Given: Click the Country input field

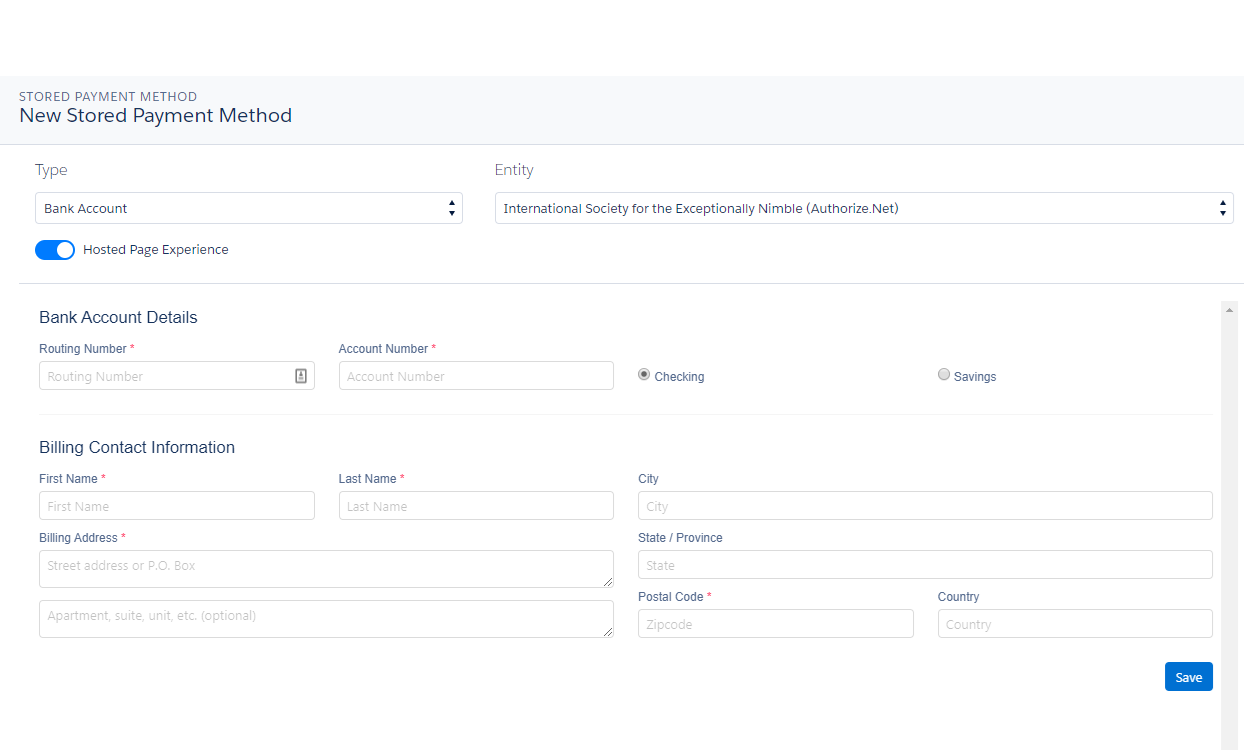Looking at the screenshot, I should coord(1075,624).
